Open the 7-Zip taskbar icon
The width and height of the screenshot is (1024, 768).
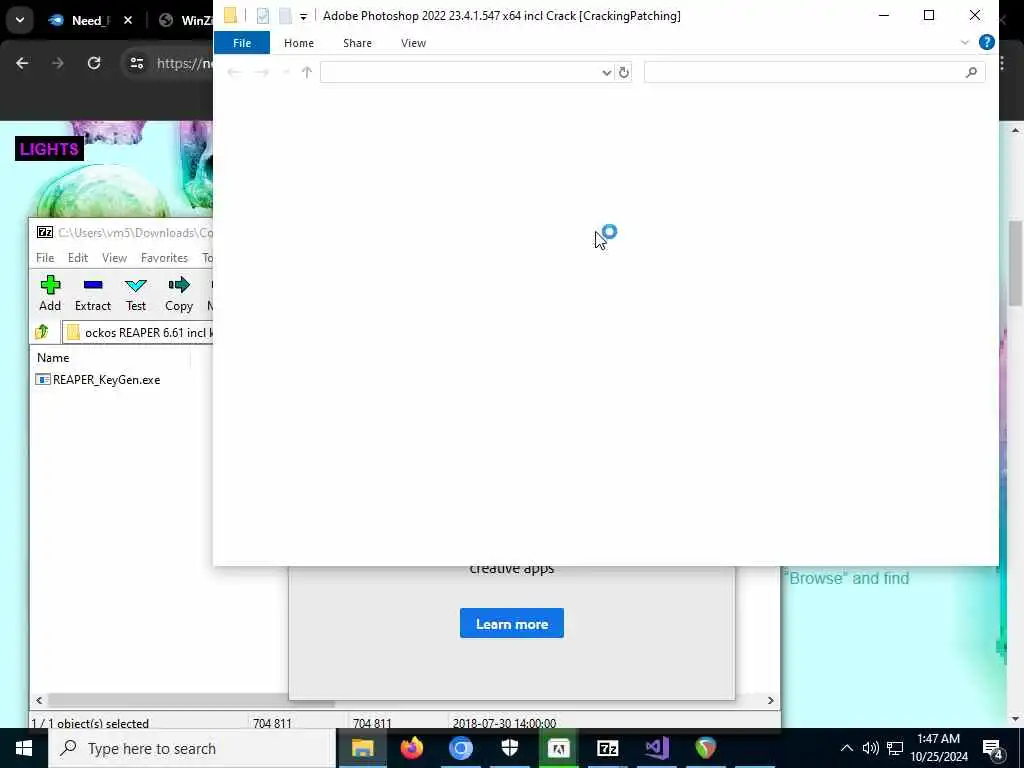click(x=607, y=748)
